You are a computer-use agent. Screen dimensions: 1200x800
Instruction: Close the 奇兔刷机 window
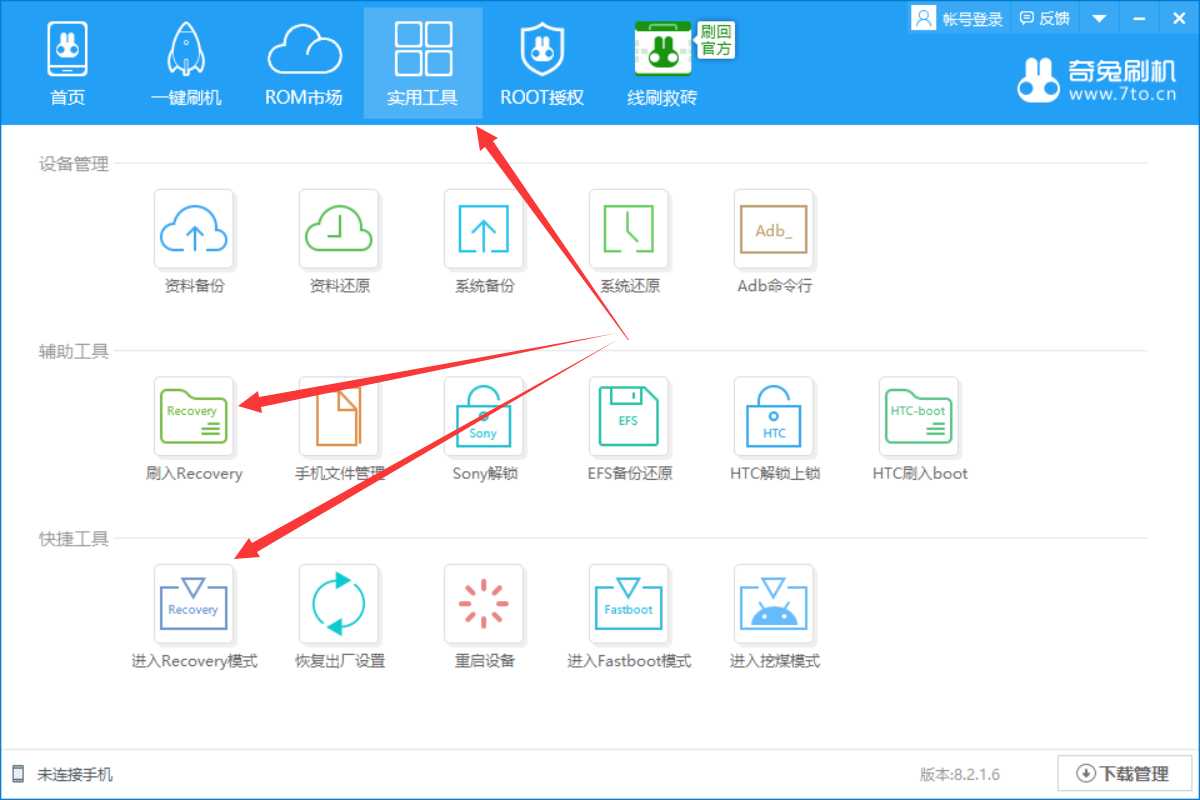(1178, 18)
